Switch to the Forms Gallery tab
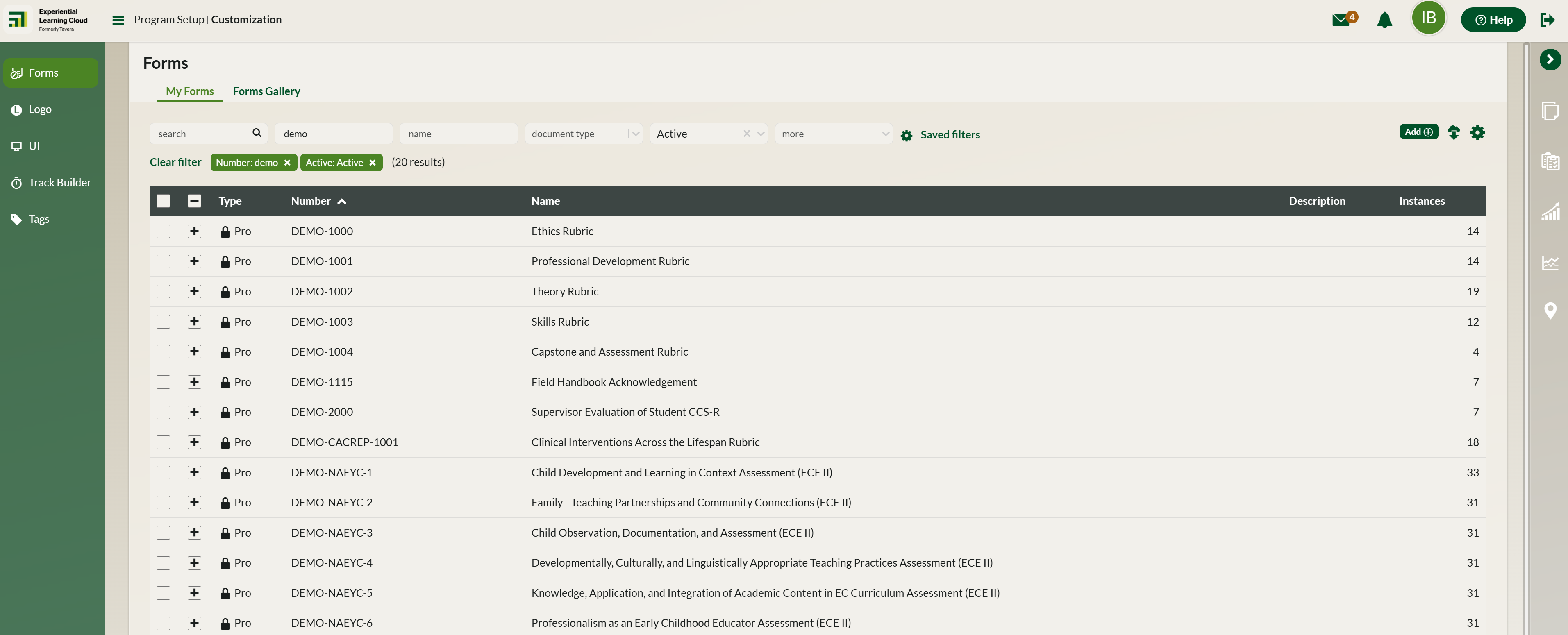 [x=266, y=91]
